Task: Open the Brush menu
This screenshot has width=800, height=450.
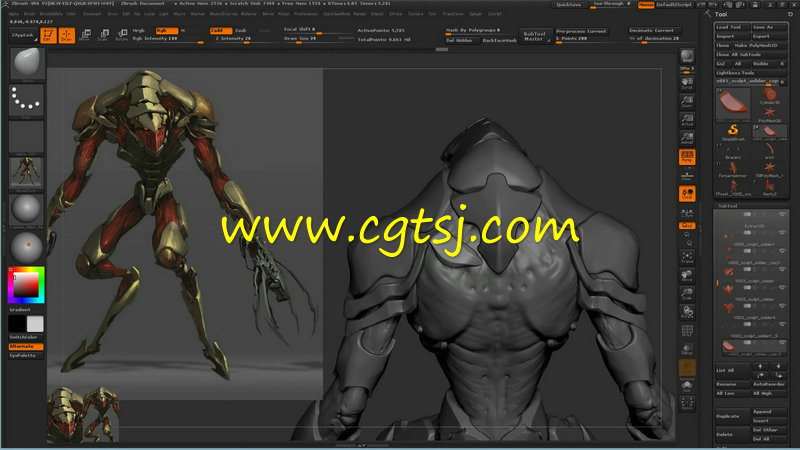Action: [30, 14]
